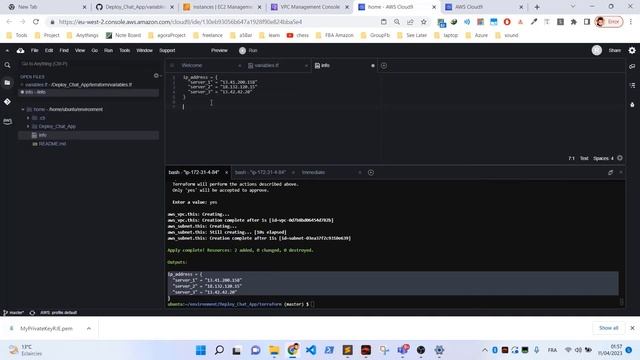Click the editor status bar settings gear
640x360 pixels.
[x=620, y=158]
